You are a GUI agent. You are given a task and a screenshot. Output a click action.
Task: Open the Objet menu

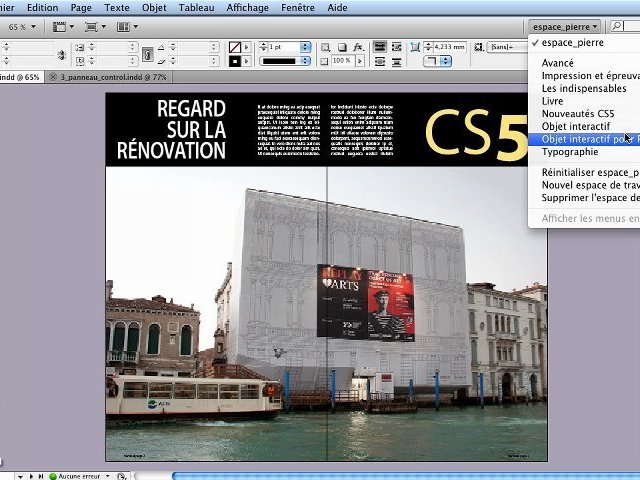pyautogui.click(x=154, y=7)
